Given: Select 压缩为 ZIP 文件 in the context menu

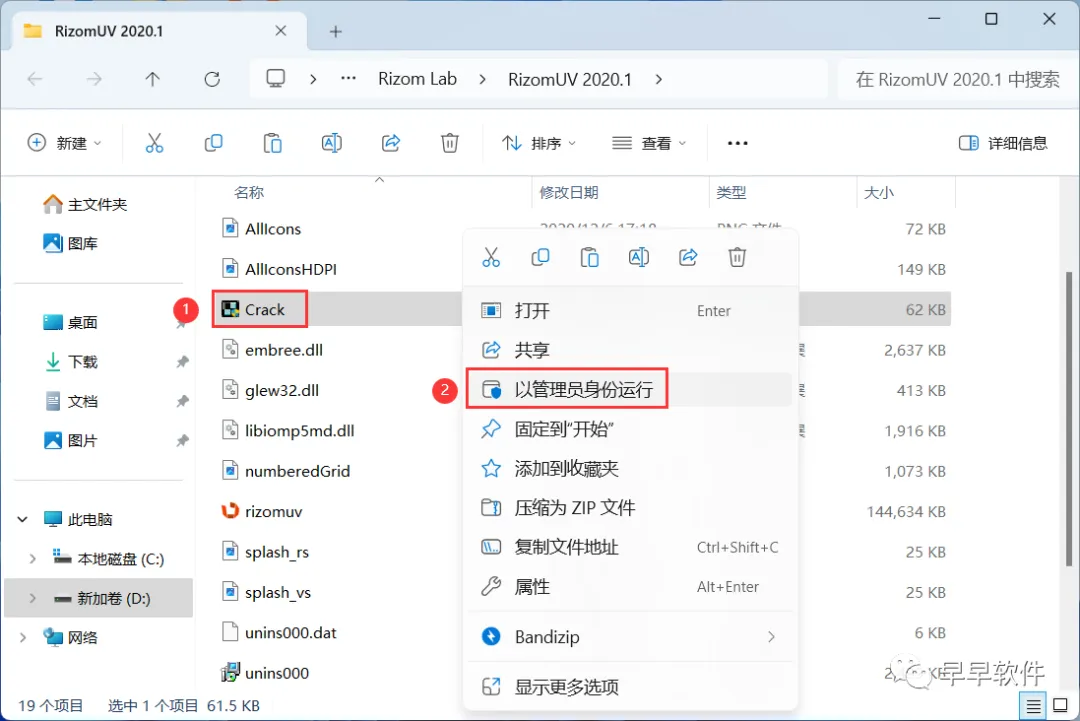Looking at the screenshot, I should click(630, 508).
